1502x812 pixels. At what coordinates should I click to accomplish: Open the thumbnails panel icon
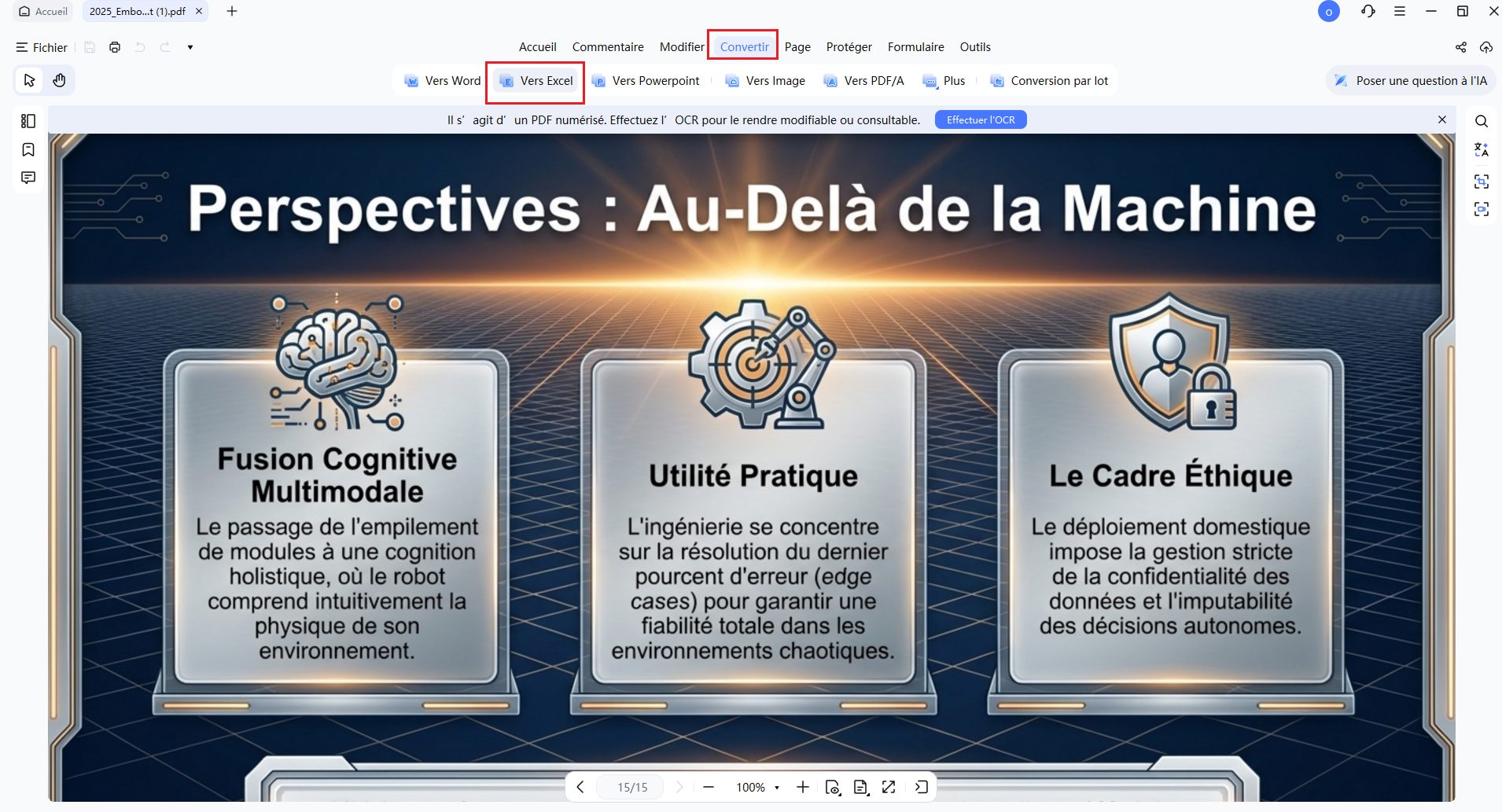28,121
